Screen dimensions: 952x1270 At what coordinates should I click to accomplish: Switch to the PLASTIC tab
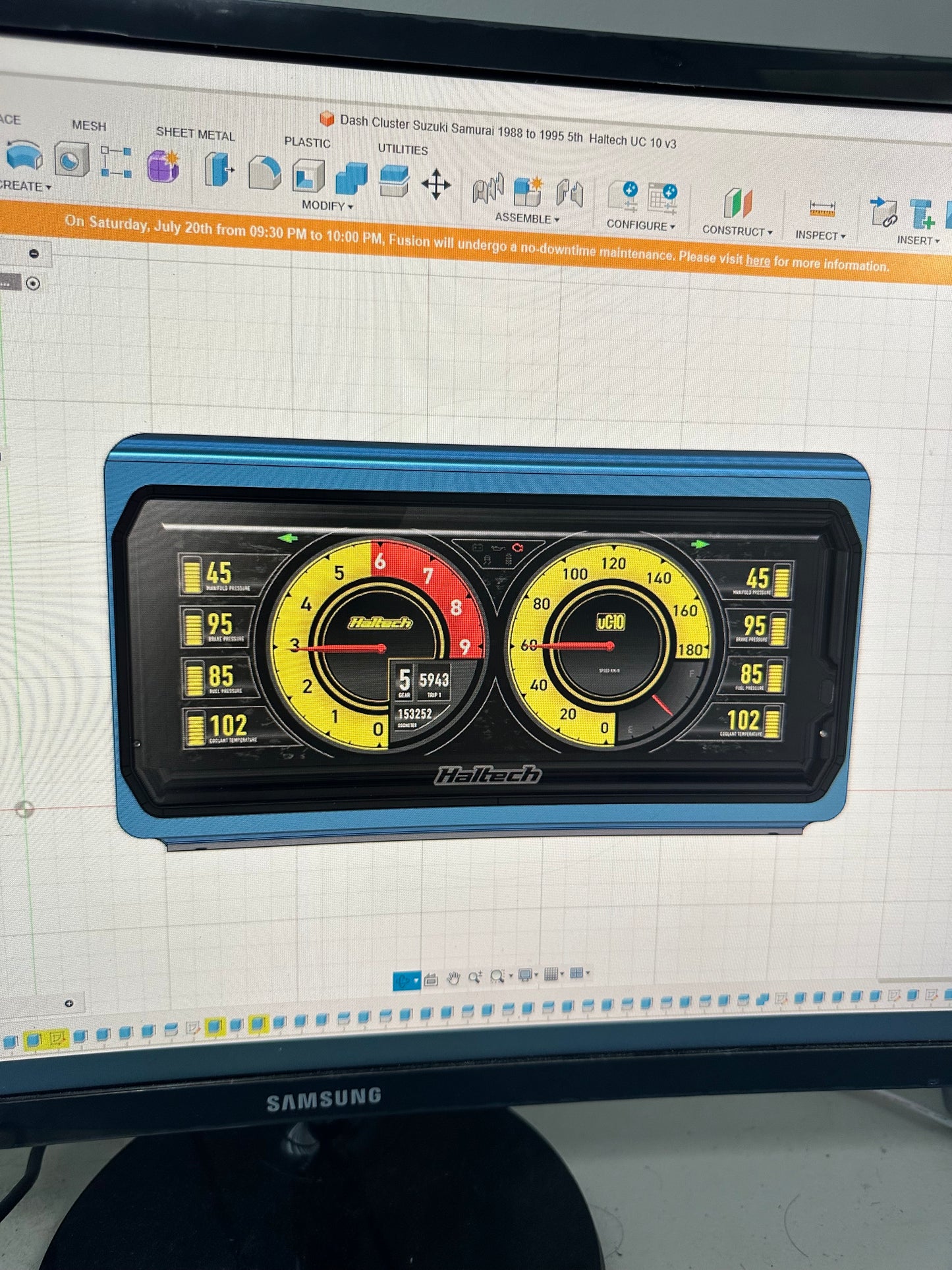coord(307,142)
